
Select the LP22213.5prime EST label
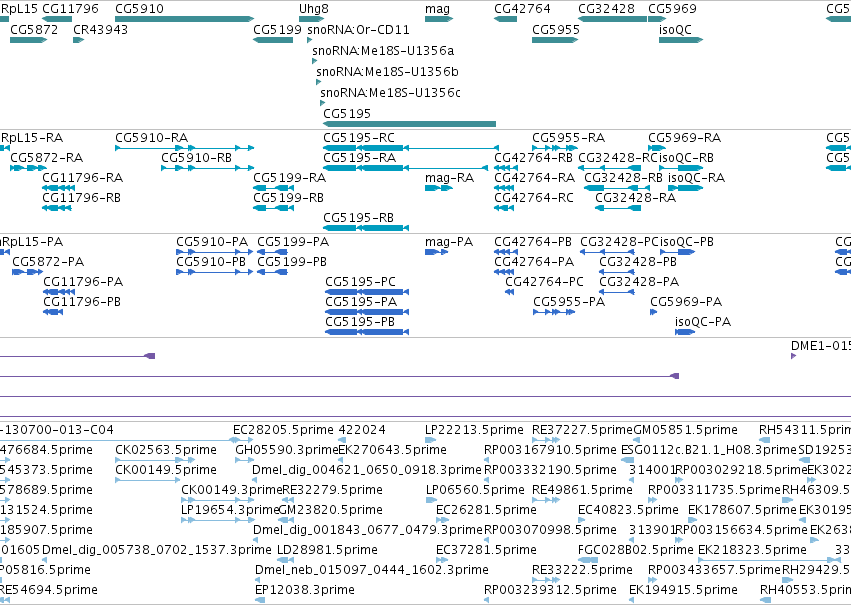(x=474, y=430)
